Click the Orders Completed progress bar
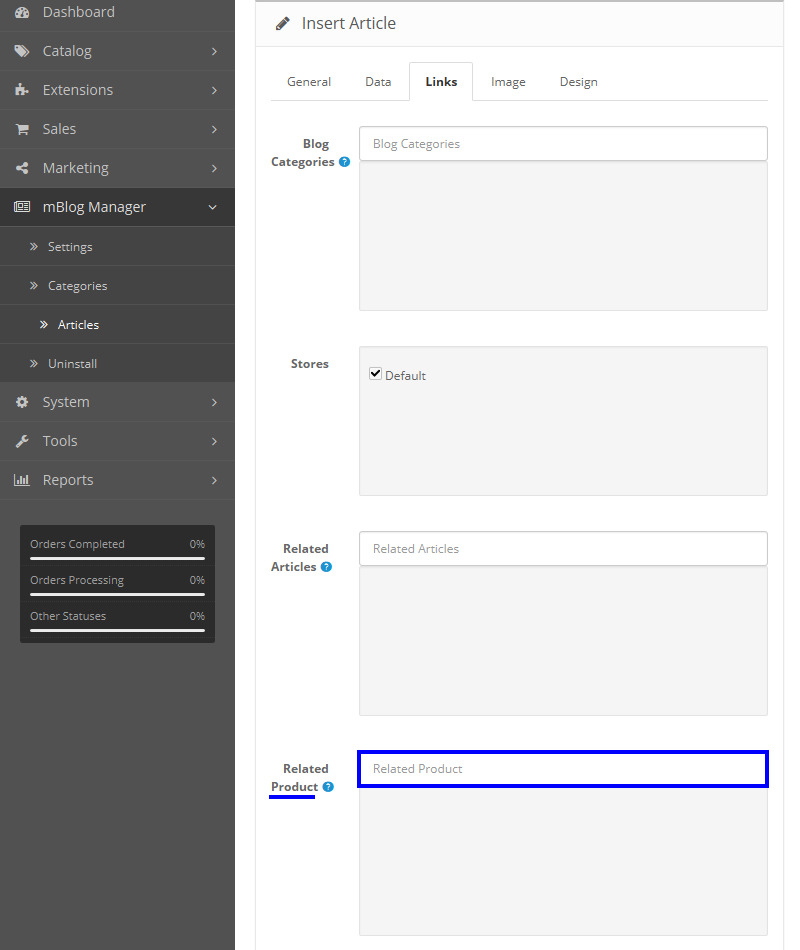 coord(117,558)
